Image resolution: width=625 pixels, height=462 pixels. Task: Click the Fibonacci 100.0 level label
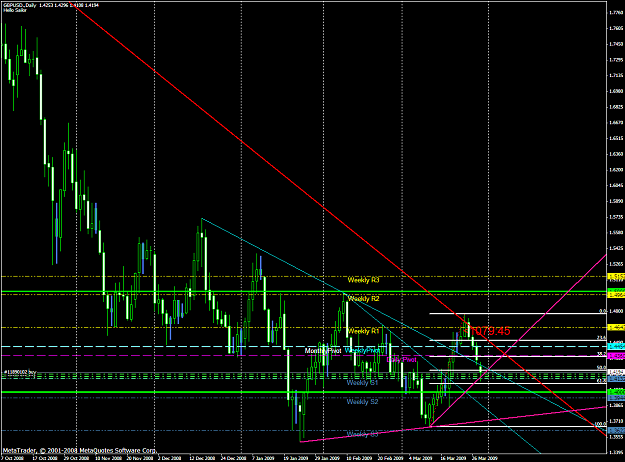600,424
